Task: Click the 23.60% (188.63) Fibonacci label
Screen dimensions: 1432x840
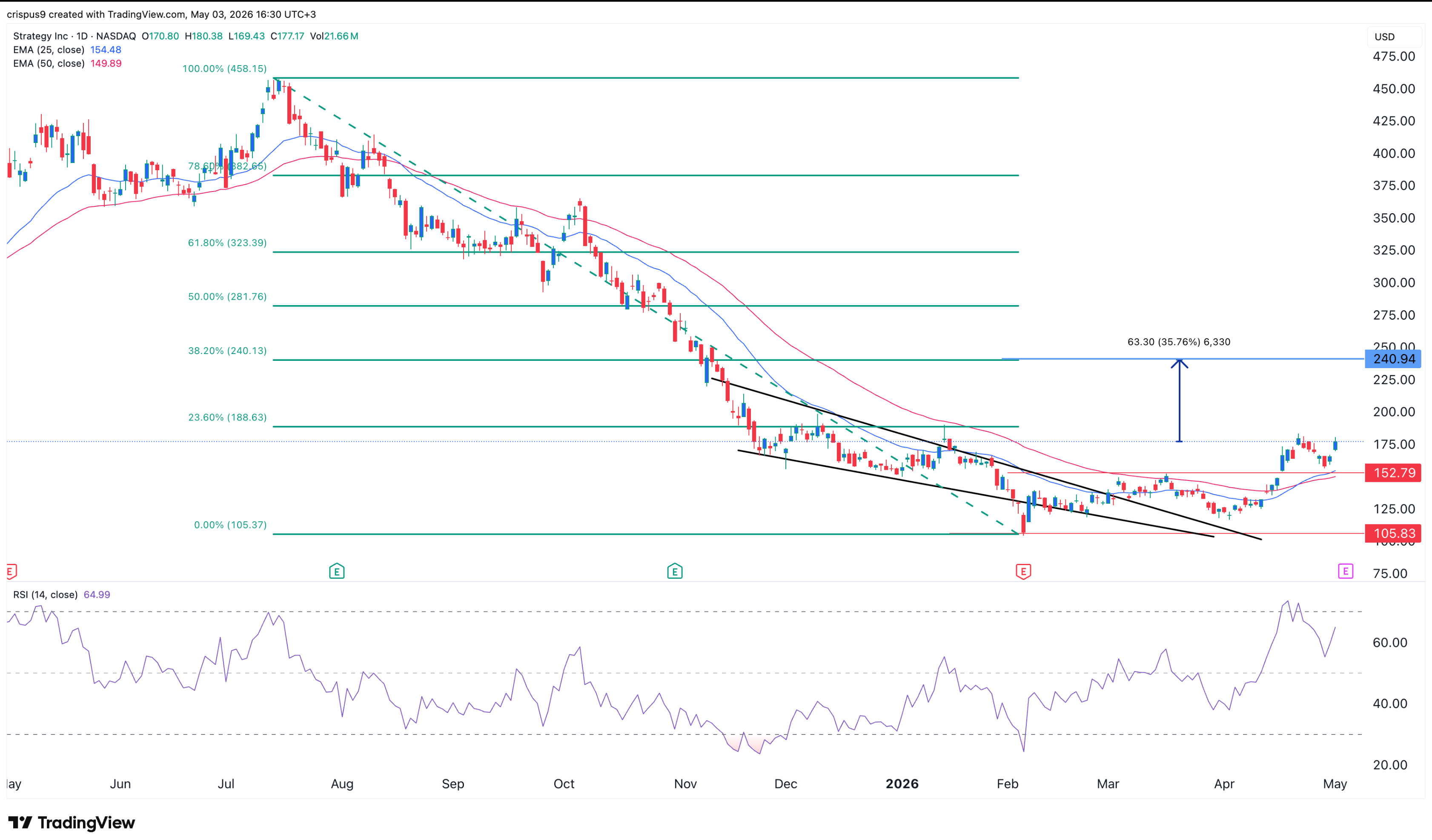Action: click(x=227, y=417)
